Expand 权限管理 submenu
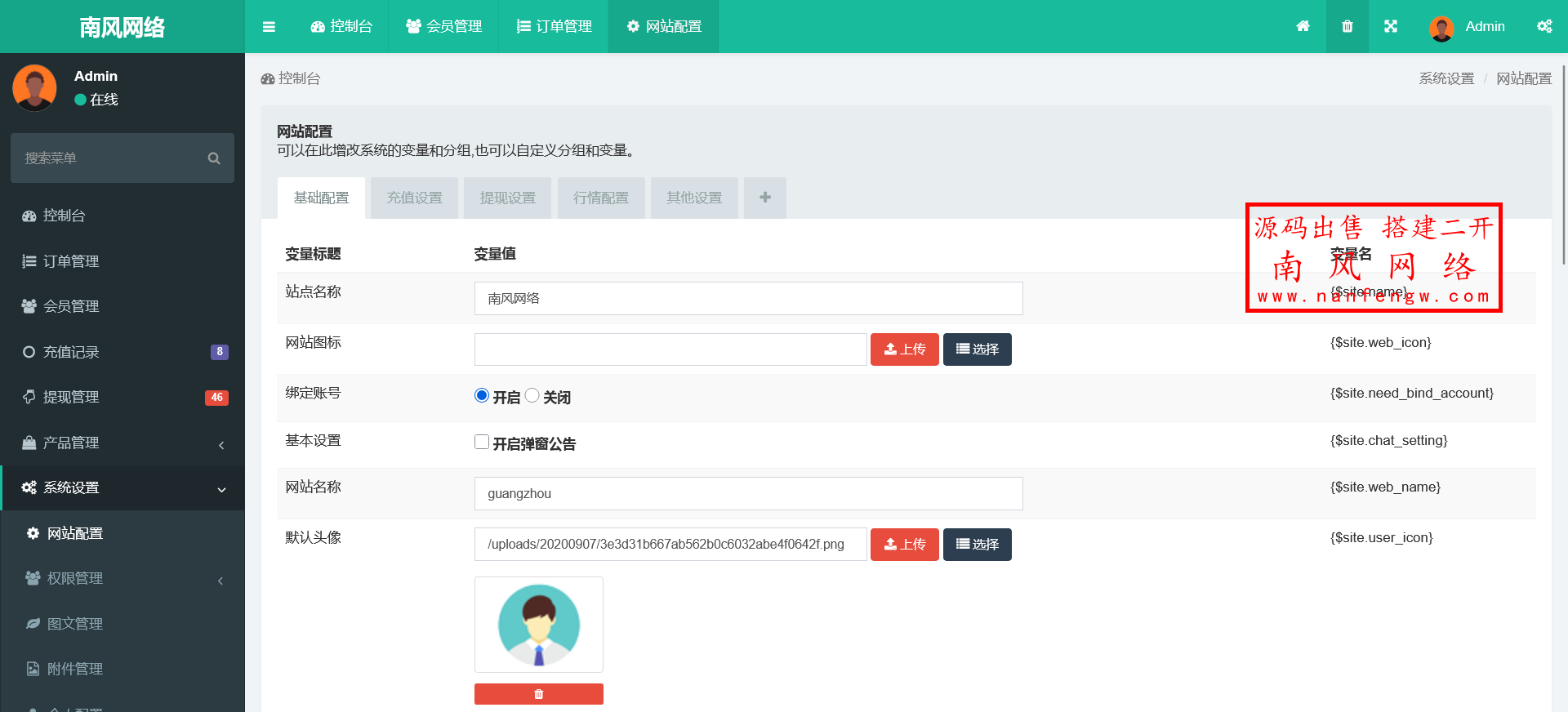This screenshot has height=712, width=1568. 122,578
